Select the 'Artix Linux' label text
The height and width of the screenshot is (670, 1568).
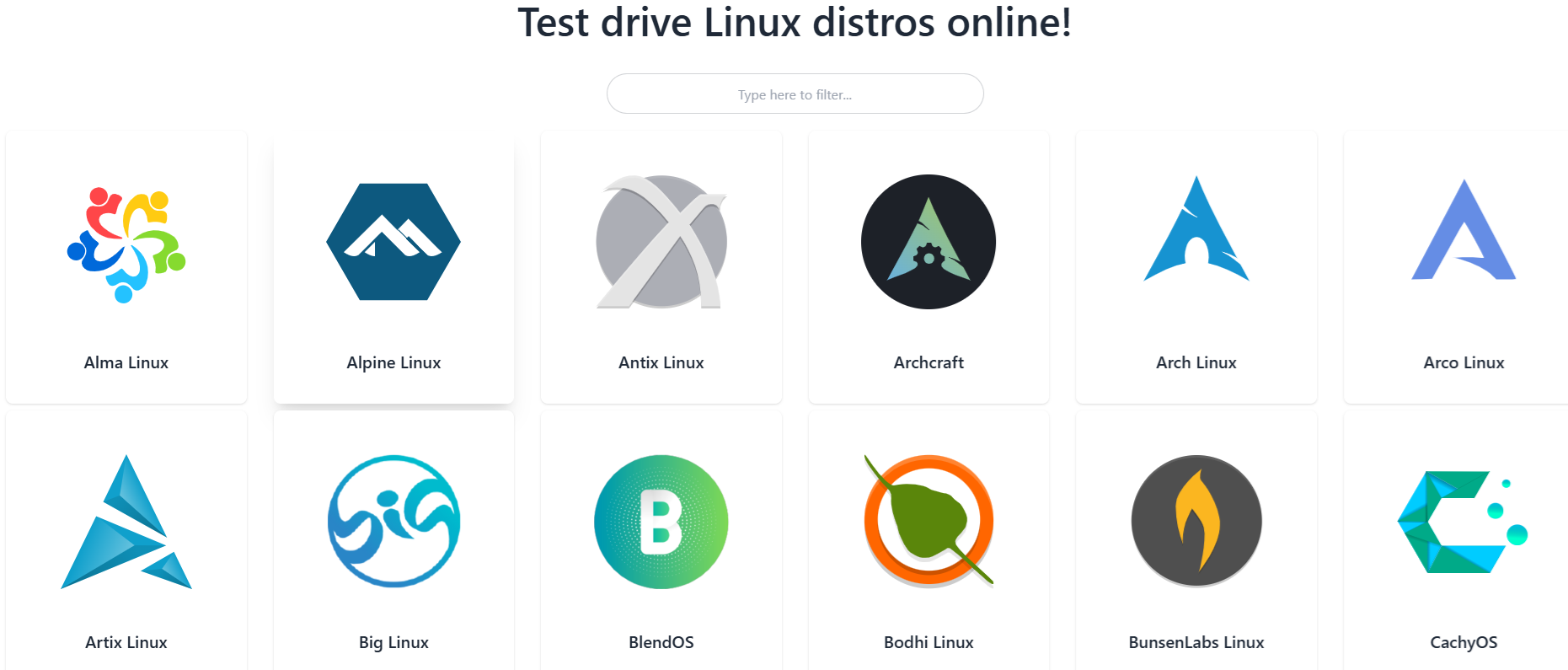(126, 642)
